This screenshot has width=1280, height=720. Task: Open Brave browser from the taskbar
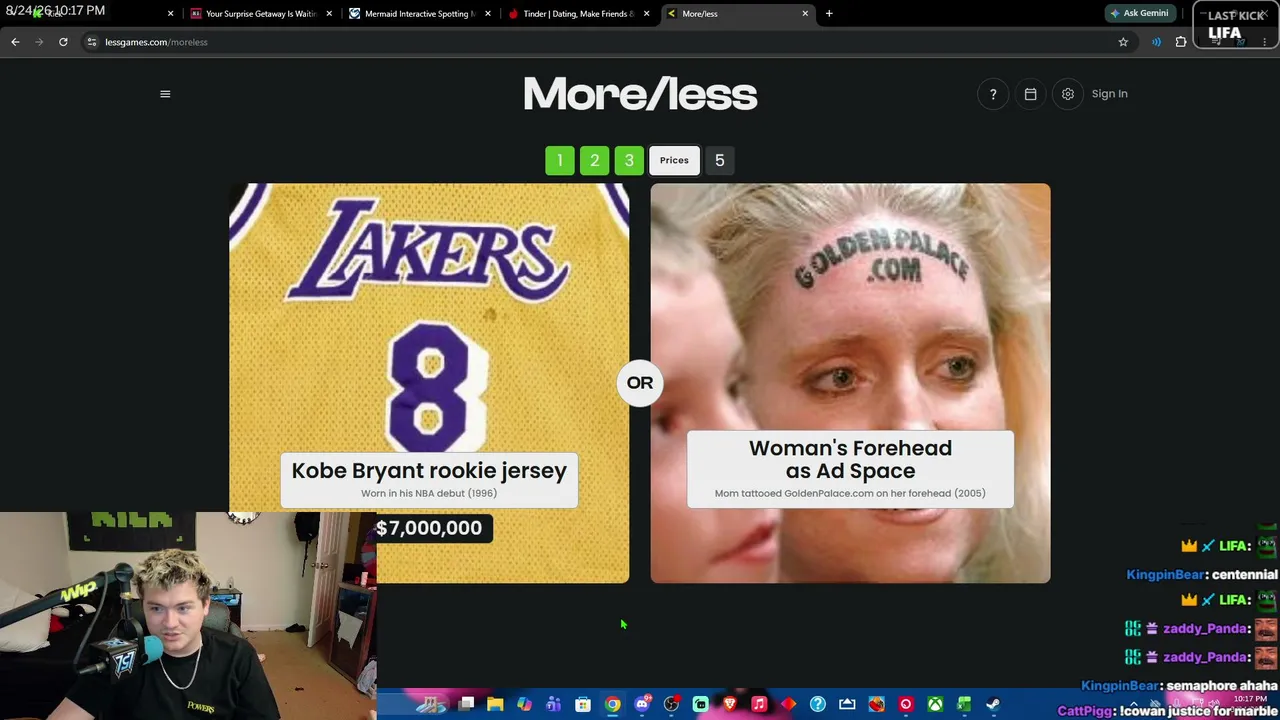(x=730, y=704)
